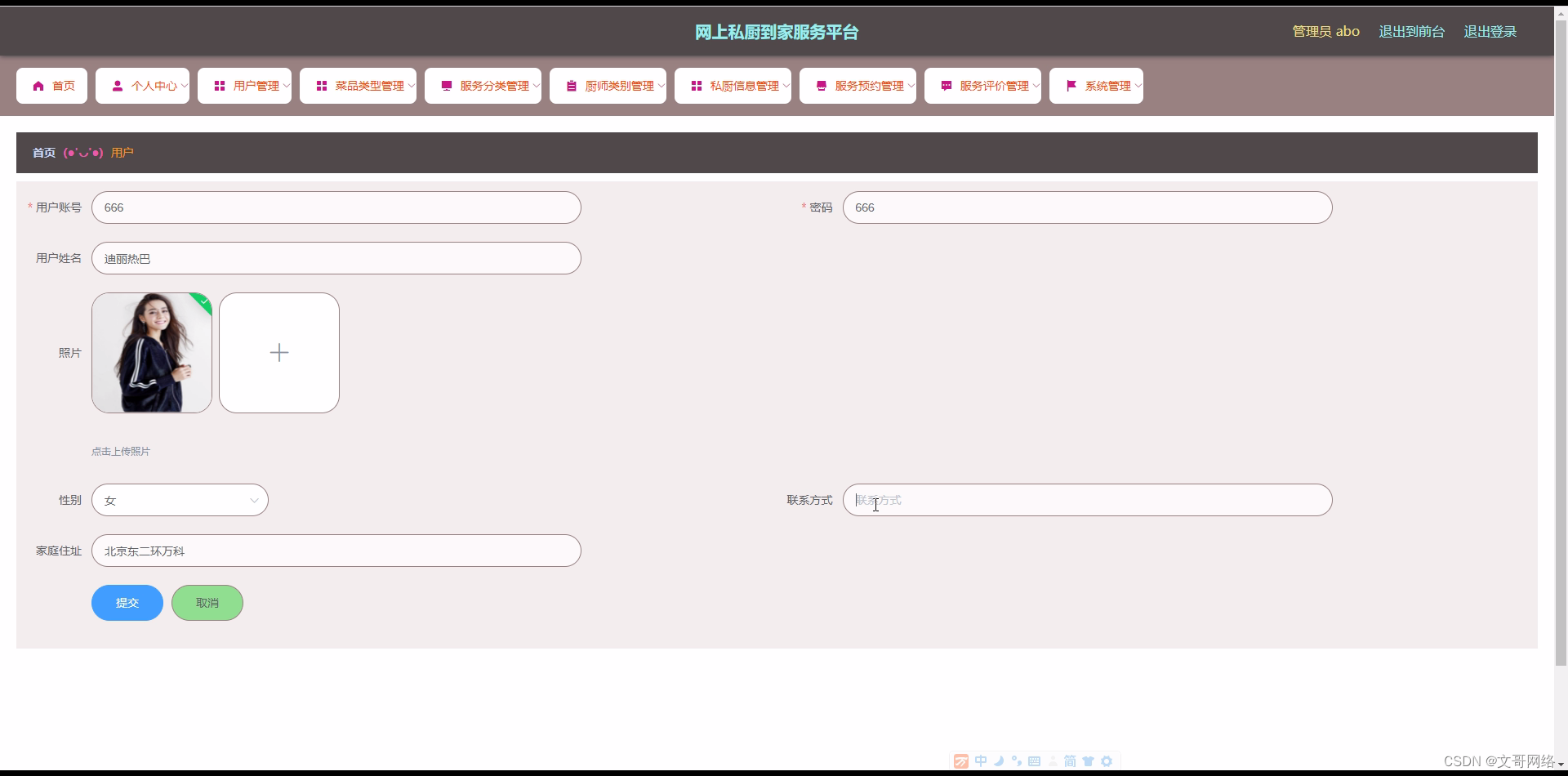
Task: Toggle the moon icon on input toolbar
Action: pos(999,761)
